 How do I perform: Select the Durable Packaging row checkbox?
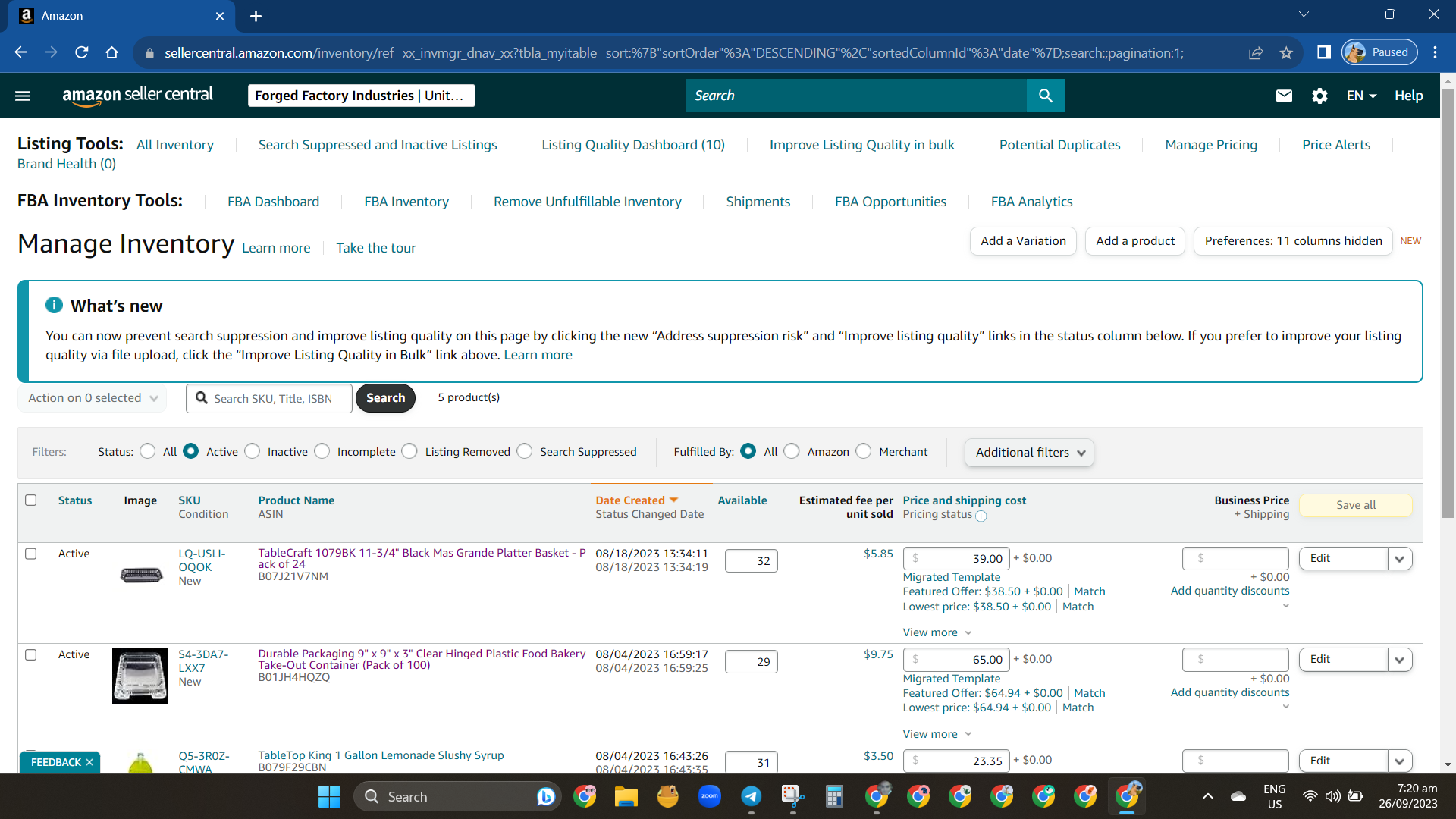(31, 654)
